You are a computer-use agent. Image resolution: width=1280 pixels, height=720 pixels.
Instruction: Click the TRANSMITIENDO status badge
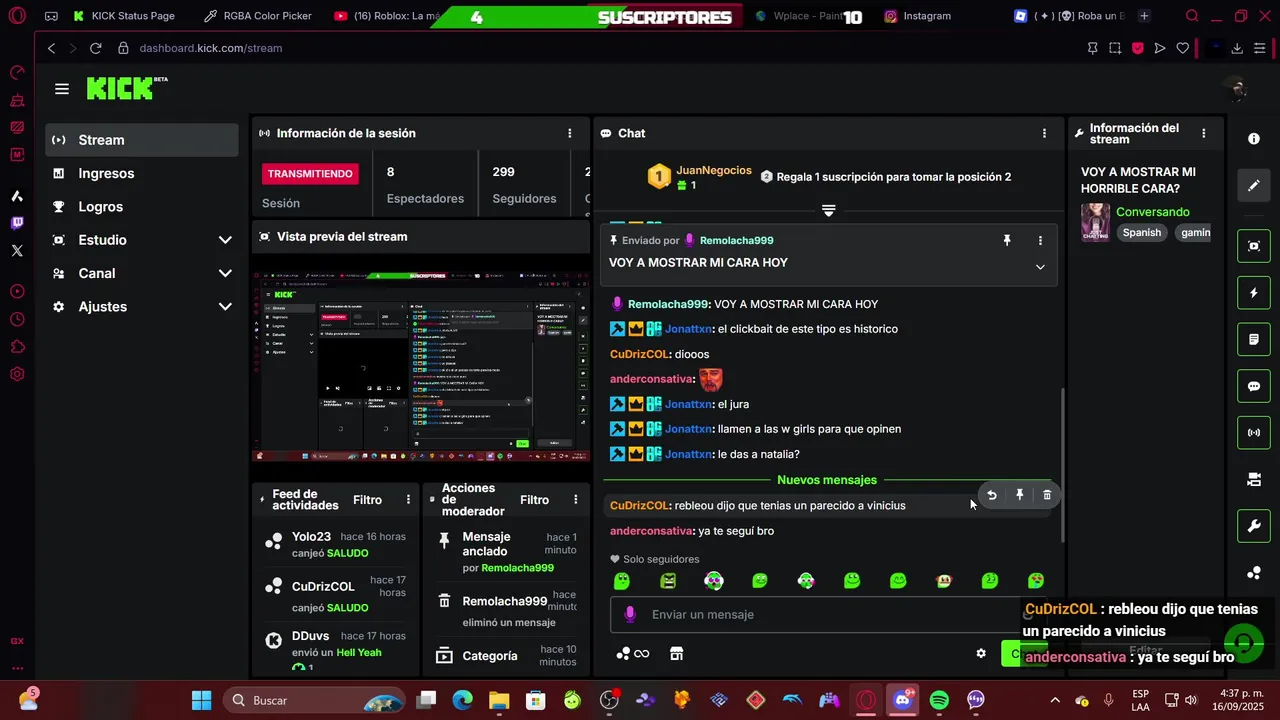tap(310, 174)
